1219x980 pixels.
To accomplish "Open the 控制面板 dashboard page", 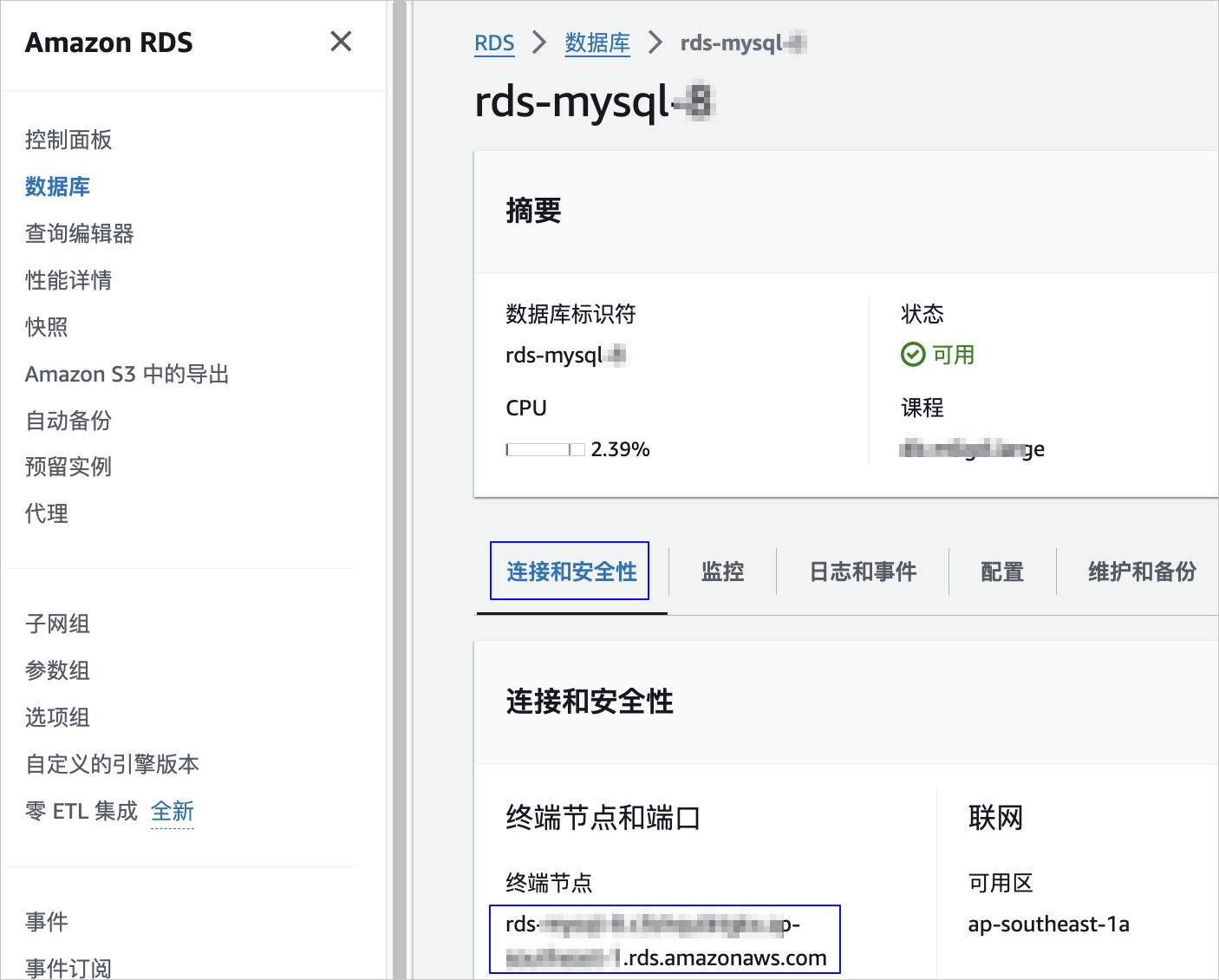I will pos(68,140).
